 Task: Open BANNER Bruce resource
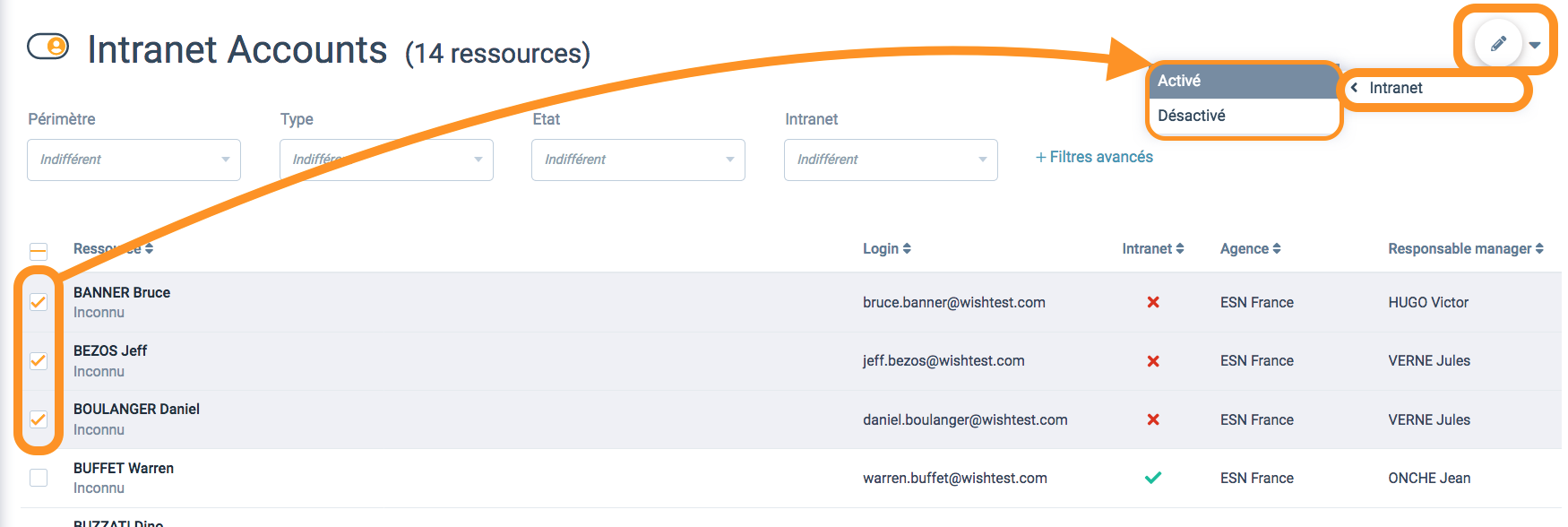(122, 292)
